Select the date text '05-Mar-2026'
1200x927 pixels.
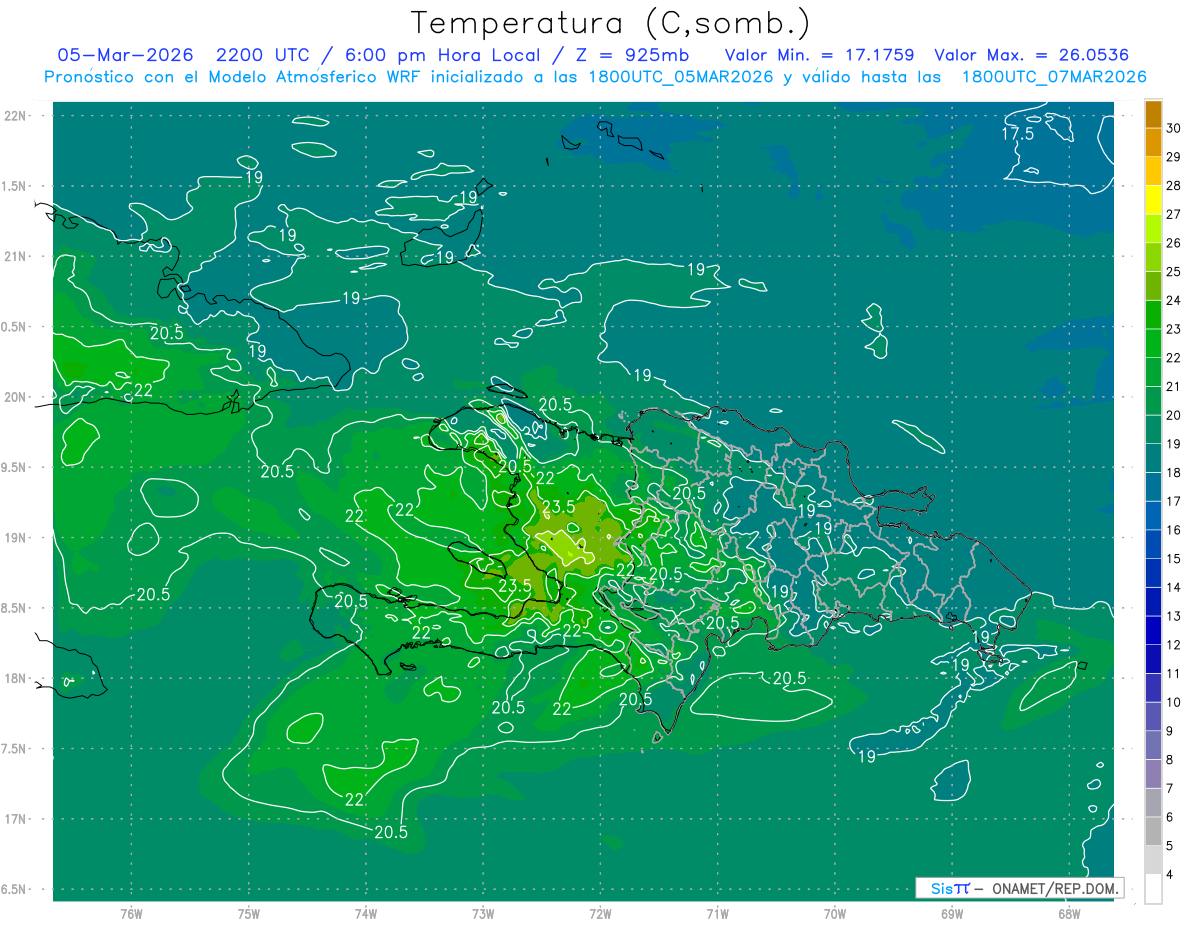(125, 55)
